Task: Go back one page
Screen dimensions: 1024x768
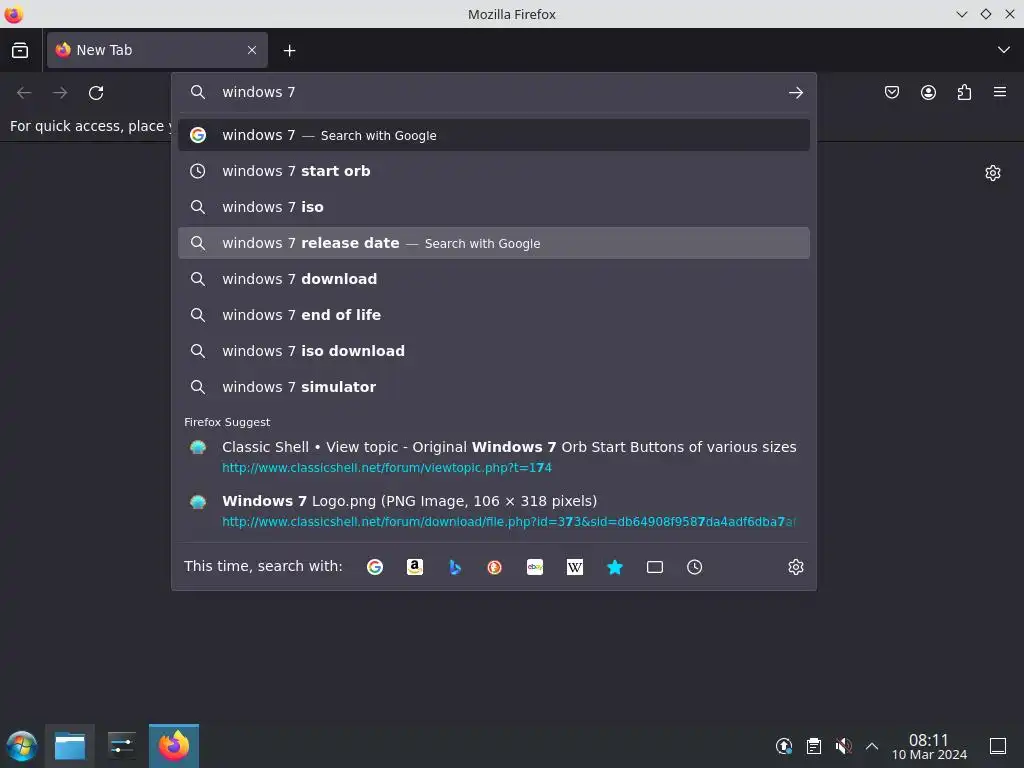Action: pos(24,93)
